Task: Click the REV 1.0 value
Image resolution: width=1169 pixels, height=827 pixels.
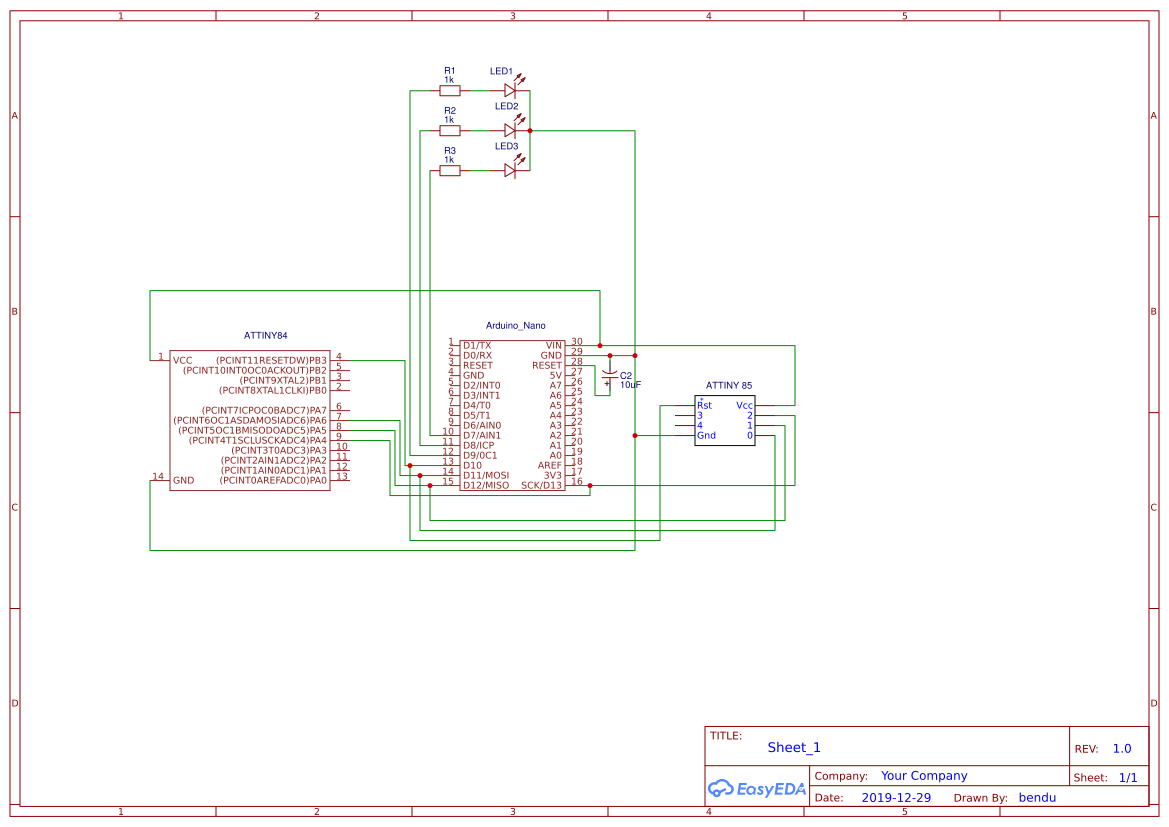Action: [x=1121, y=749]
